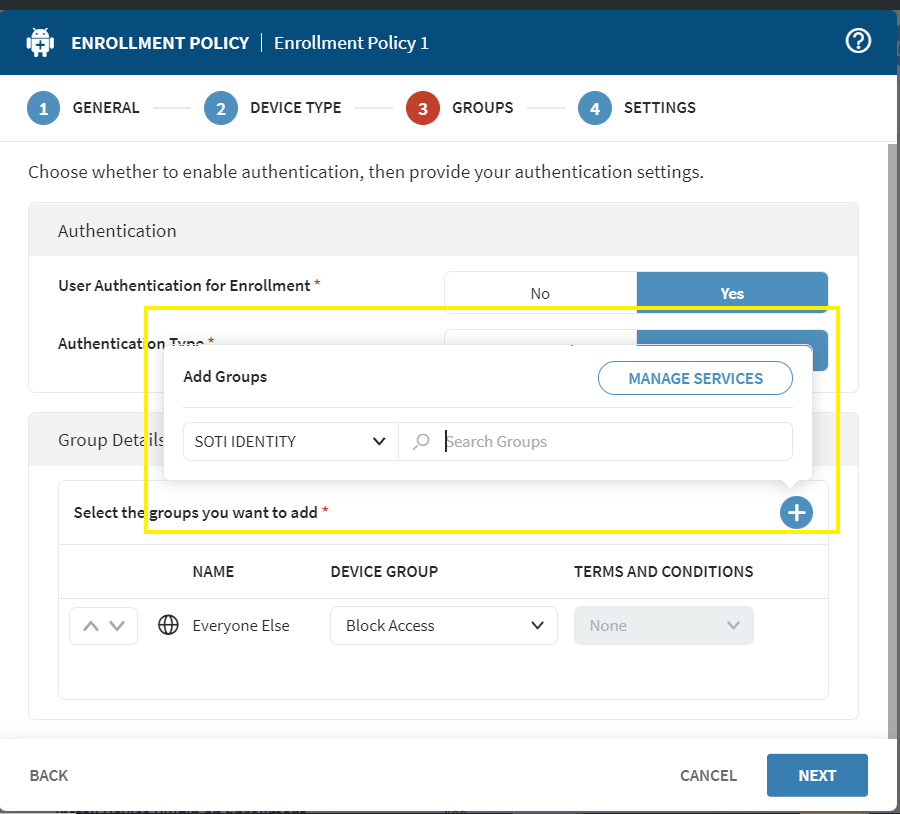Click the Android enrollment policy icon
The width and height of the screenshot is (900, 814).
pyautogui.click(x=40, y=43)
